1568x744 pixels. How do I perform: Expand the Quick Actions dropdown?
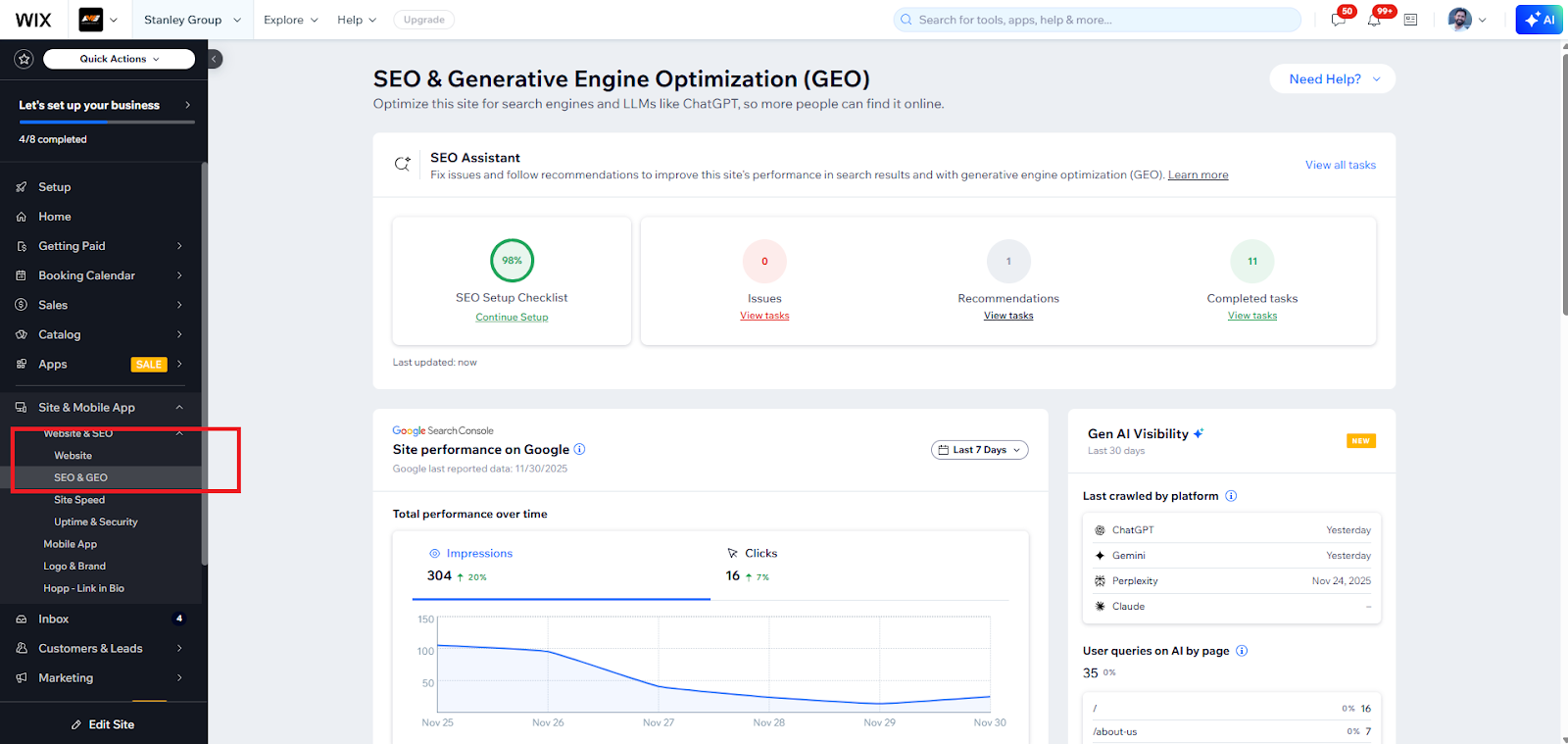point(119,59)
